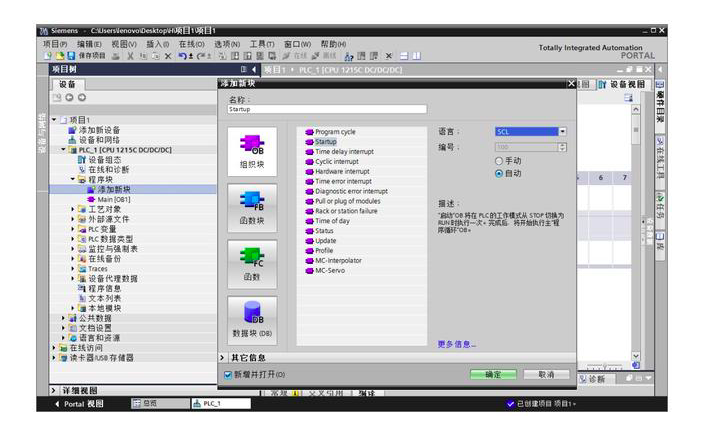Open the 视图(V) menu
The width and height of the screenshot is (701, 438).
coord(124,44)
